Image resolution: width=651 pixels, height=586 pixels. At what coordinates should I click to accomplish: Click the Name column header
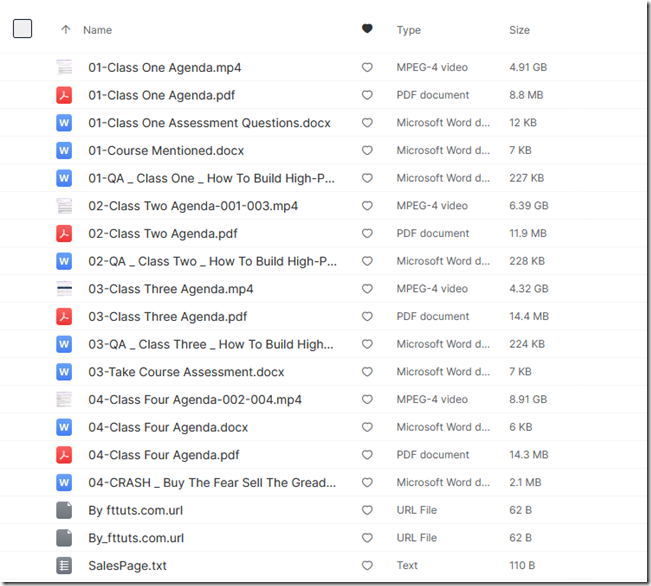(97, 30)
